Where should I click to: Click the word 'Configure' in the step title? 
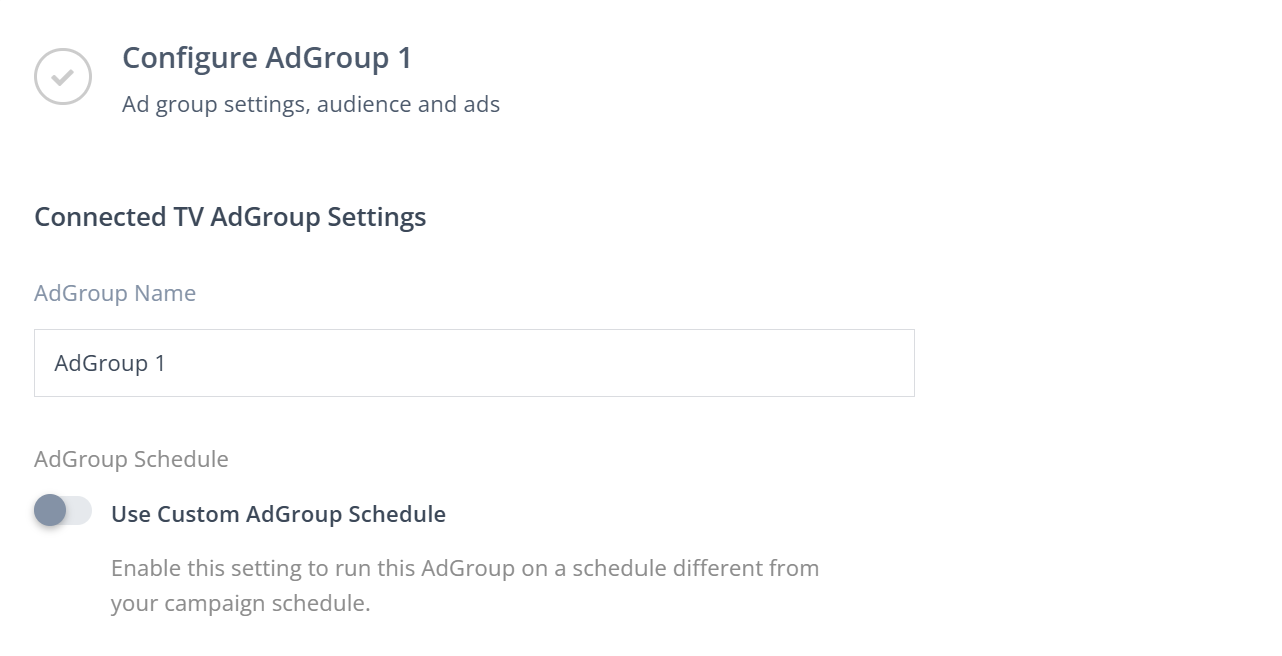(190, 58)
